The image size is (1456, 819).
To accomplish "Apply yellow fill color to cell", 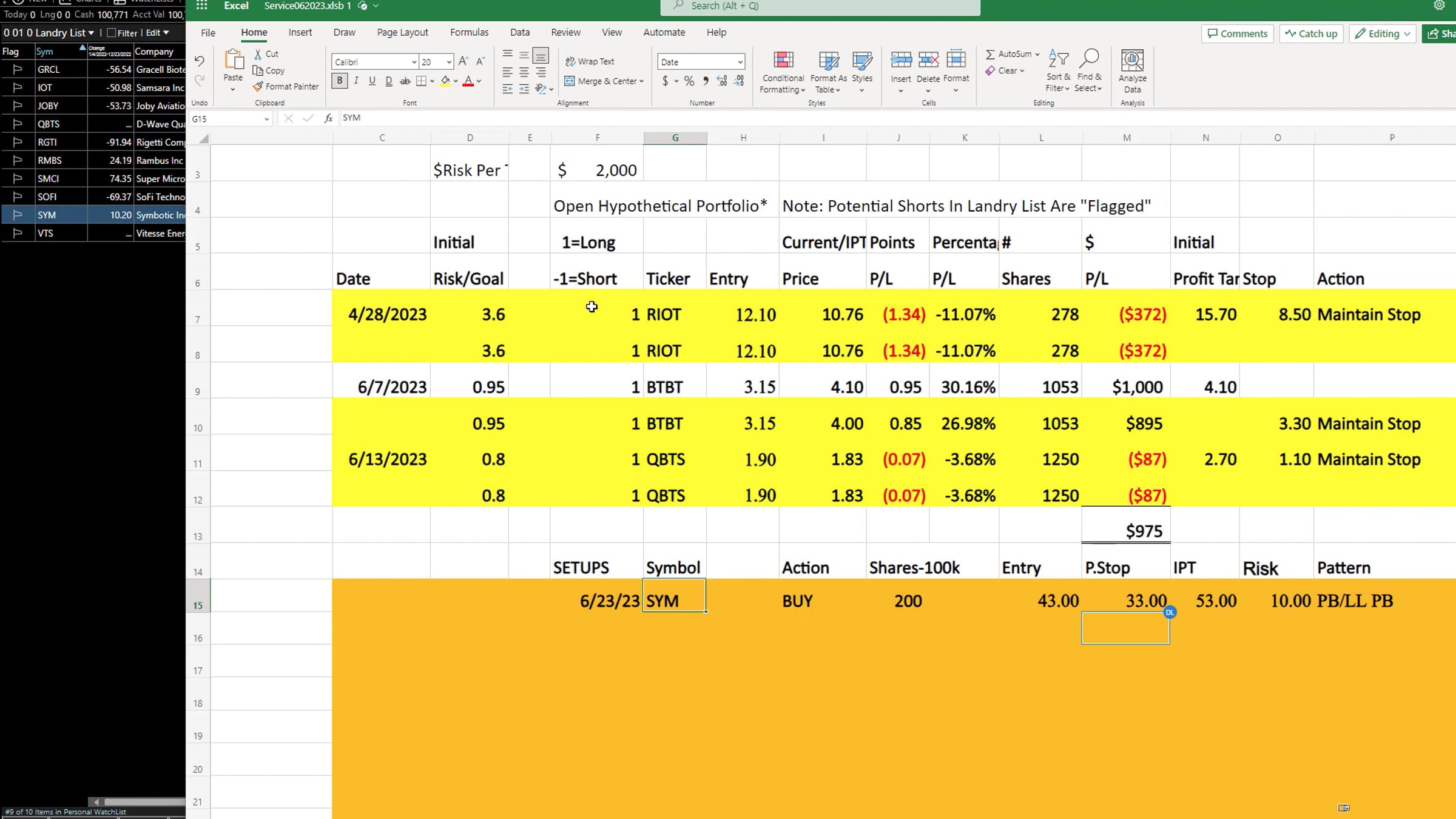I will (x=445, y=81).
